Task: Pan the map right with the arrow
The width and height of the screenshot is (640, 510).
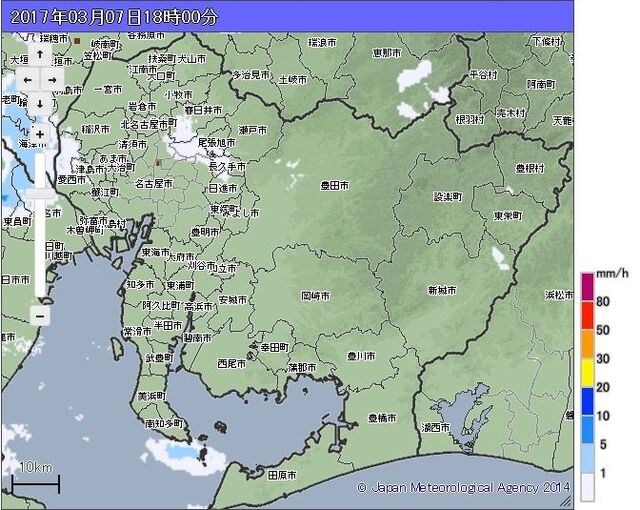Action: point(52,80)
